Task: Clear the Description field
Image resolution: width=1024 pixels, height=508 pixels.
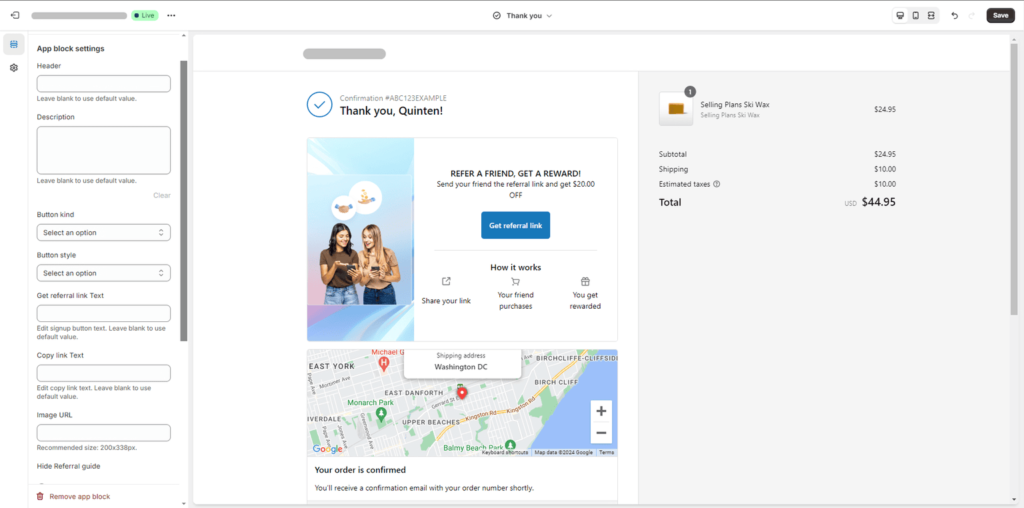Action: click(x=161, y=195)
